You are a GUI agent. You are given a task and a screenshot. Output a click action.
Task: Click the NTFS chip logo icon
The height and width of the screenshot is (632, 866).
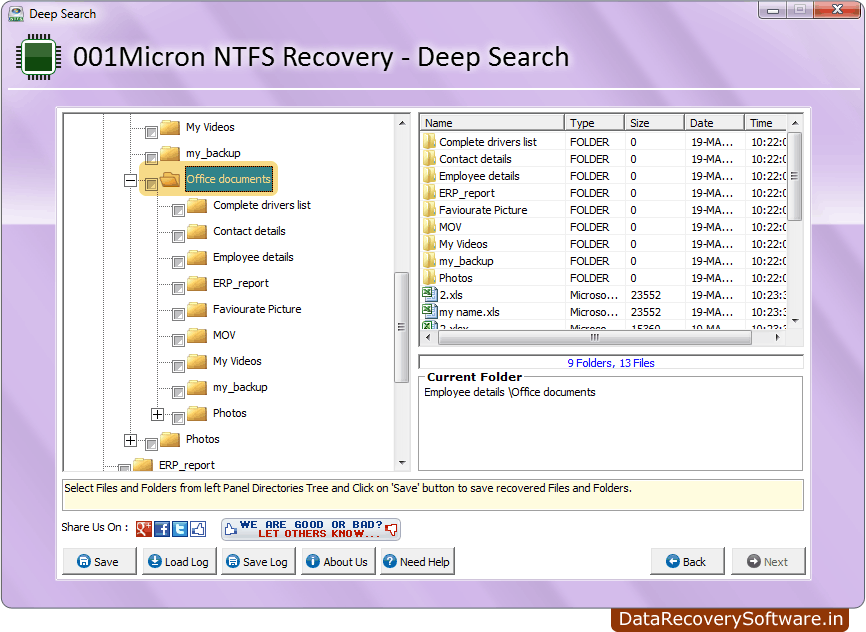click(x=38, y=57)
